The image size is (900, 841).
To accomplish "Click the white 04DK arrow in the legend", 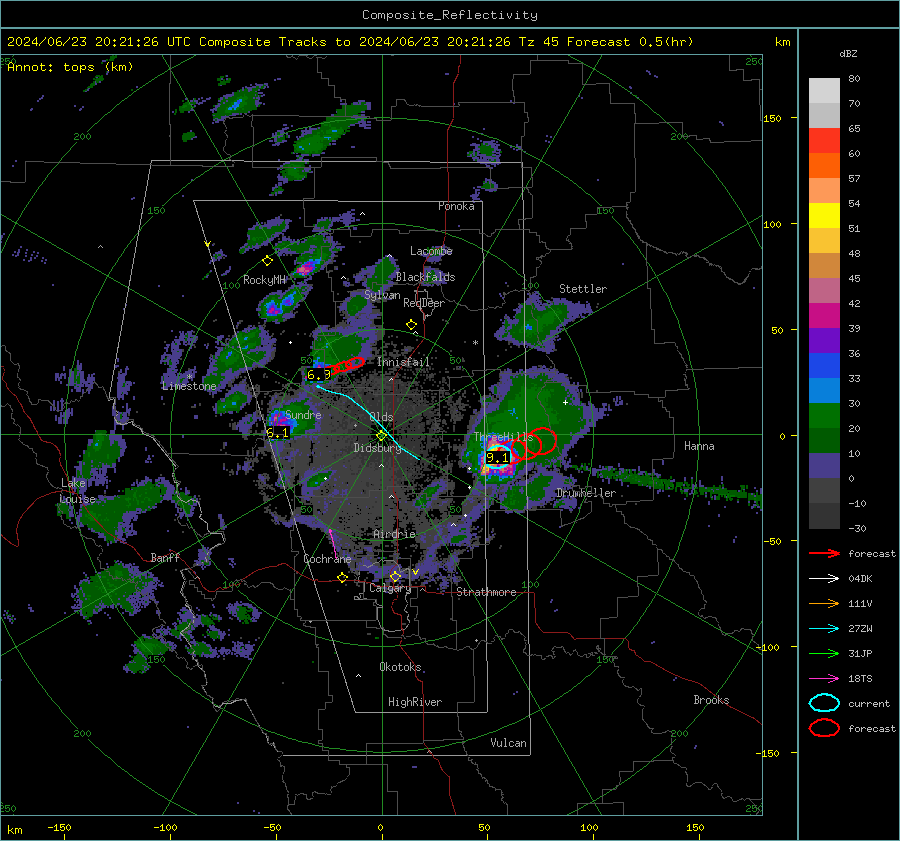I will coord(824,579).
